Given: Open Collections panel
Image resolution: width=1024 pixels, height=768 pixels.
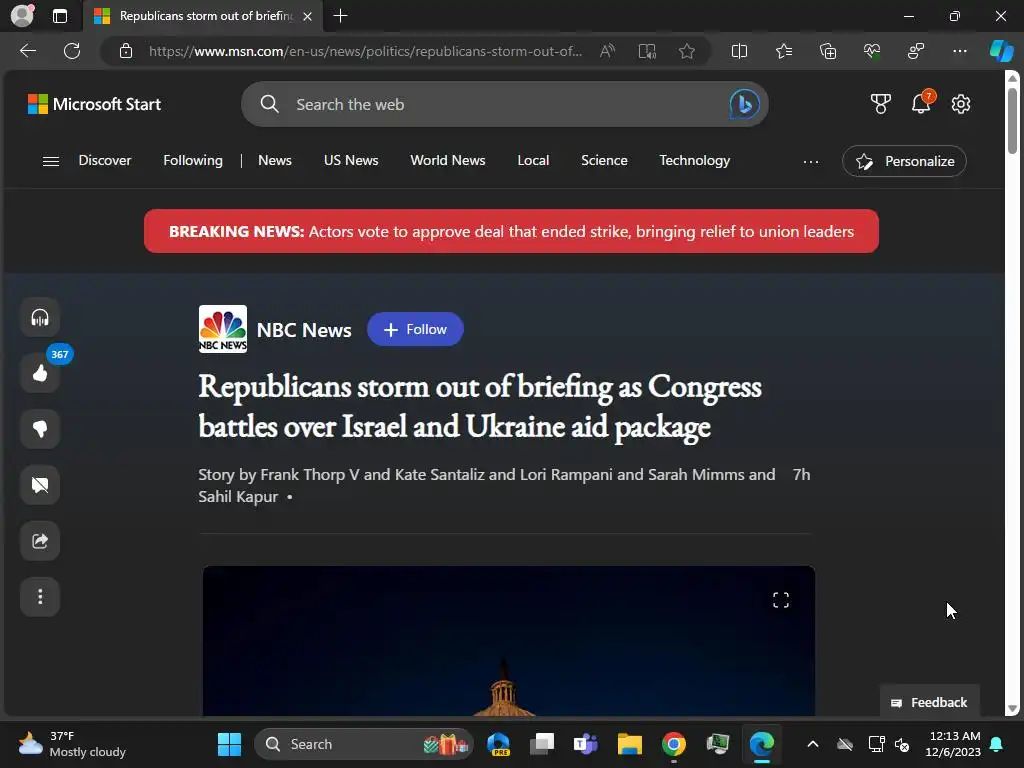Looking at the screenshot, I should [828, 51].
